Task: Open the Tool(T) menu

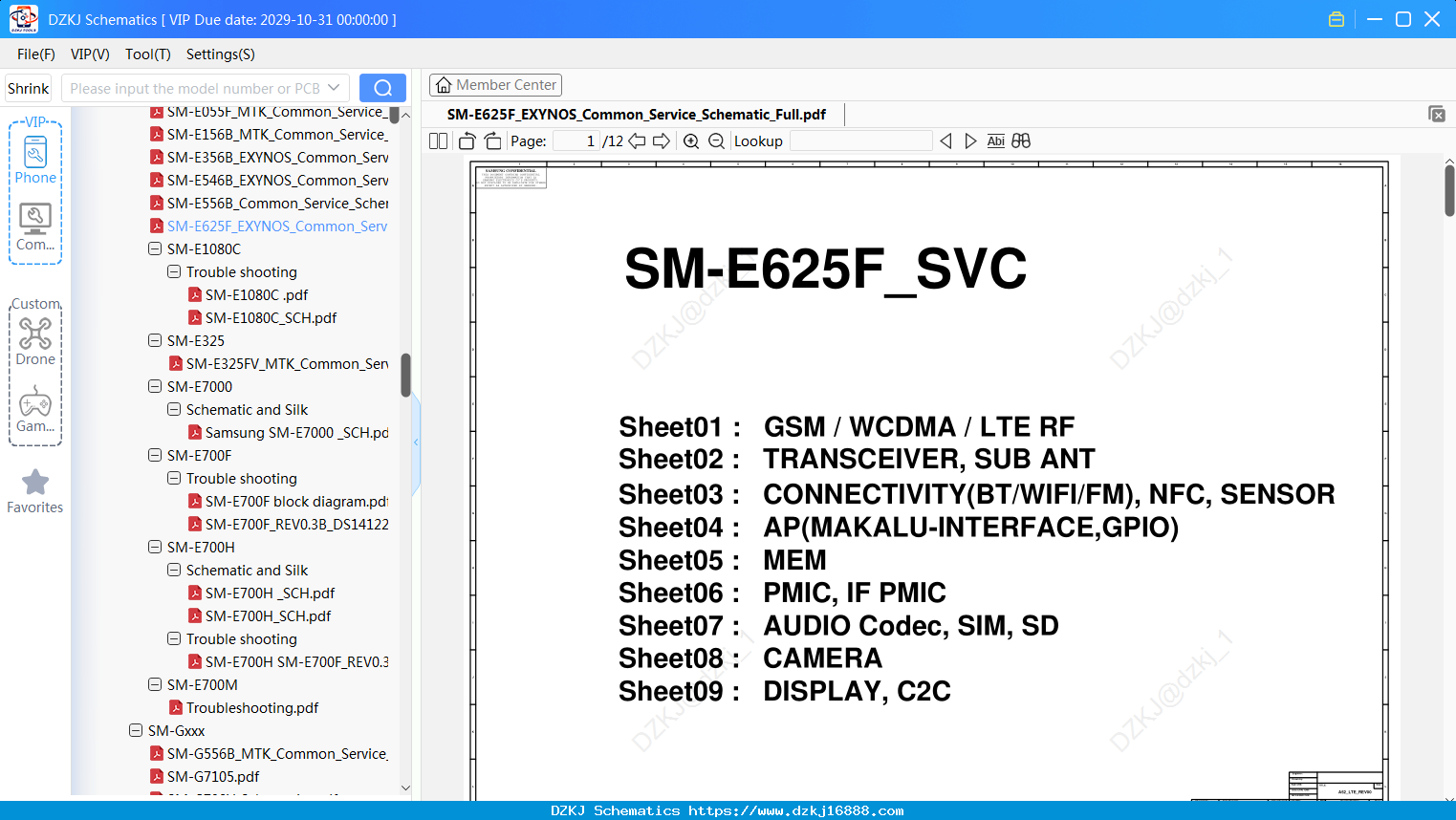Action: click(x=148, y=54)
